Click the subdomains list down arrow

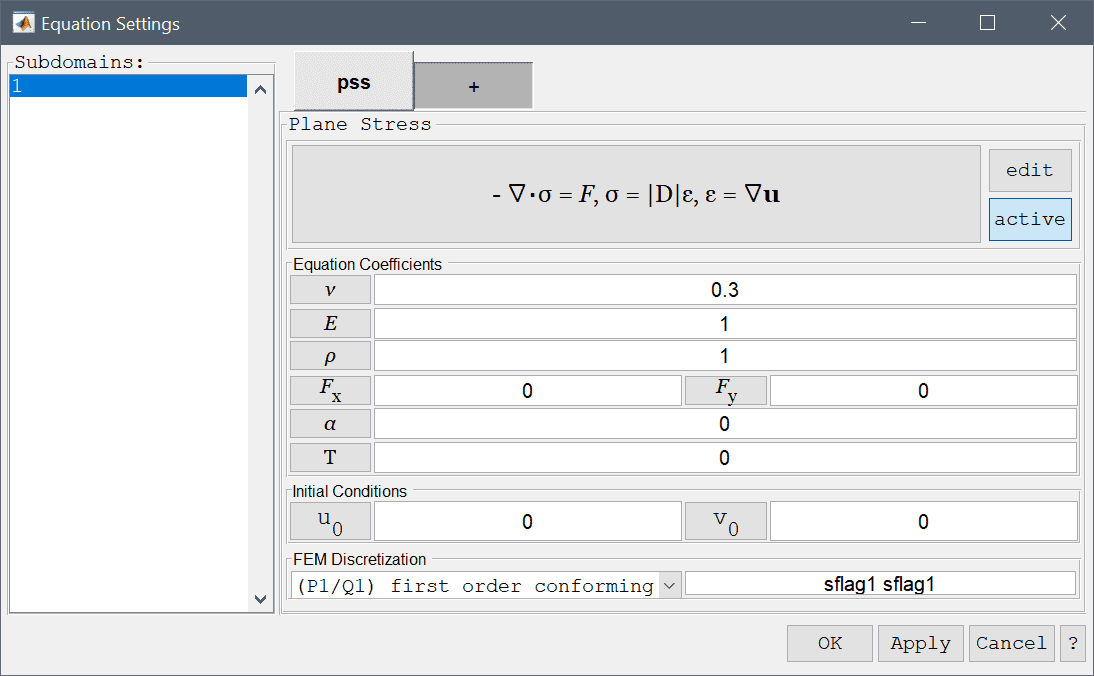point(260,599)
